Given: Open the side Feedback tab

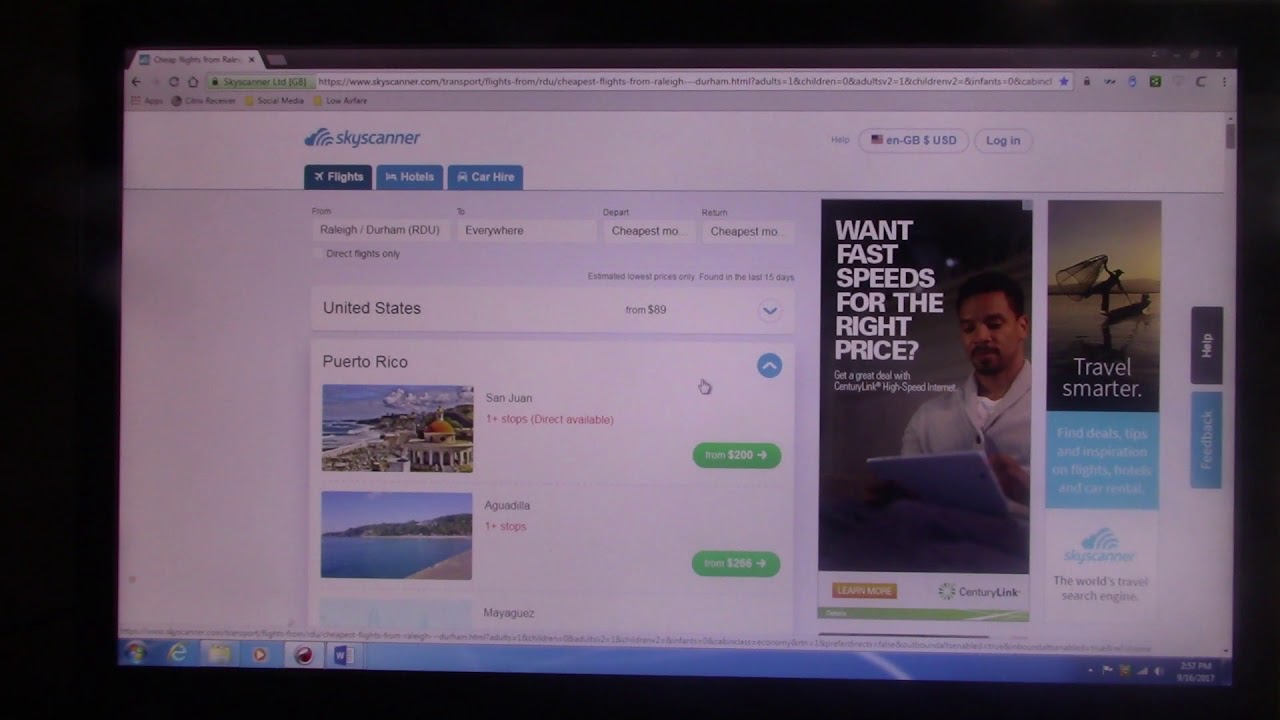Looking at the screenshot, I should coord(1207,440).
